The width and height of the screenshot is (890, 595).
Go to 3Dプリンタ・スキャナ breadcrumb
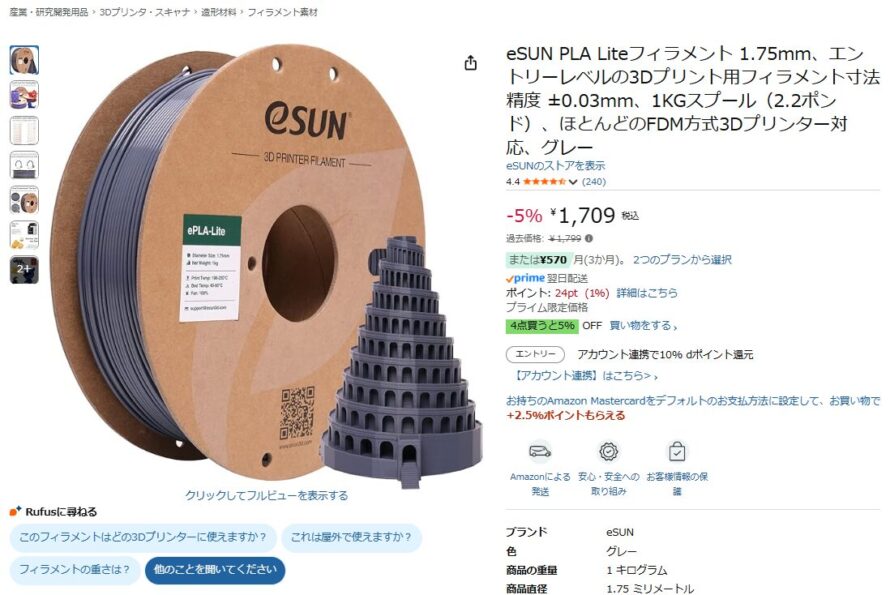click(144, 12)
